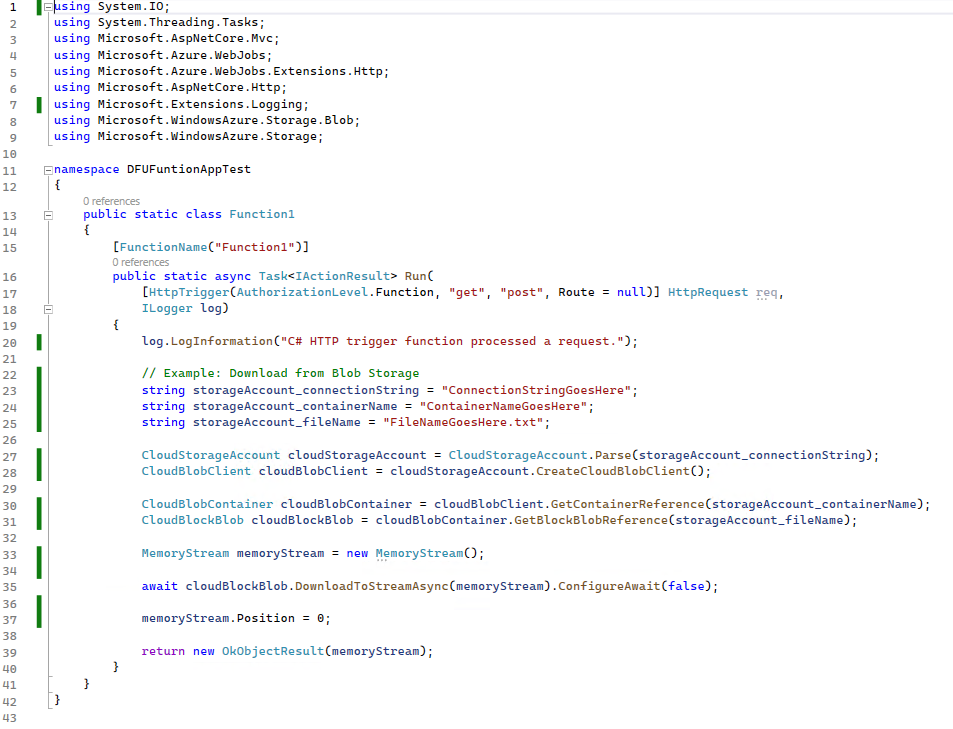Open the "0 references" CodeLens above Run method

coord(140,262)
